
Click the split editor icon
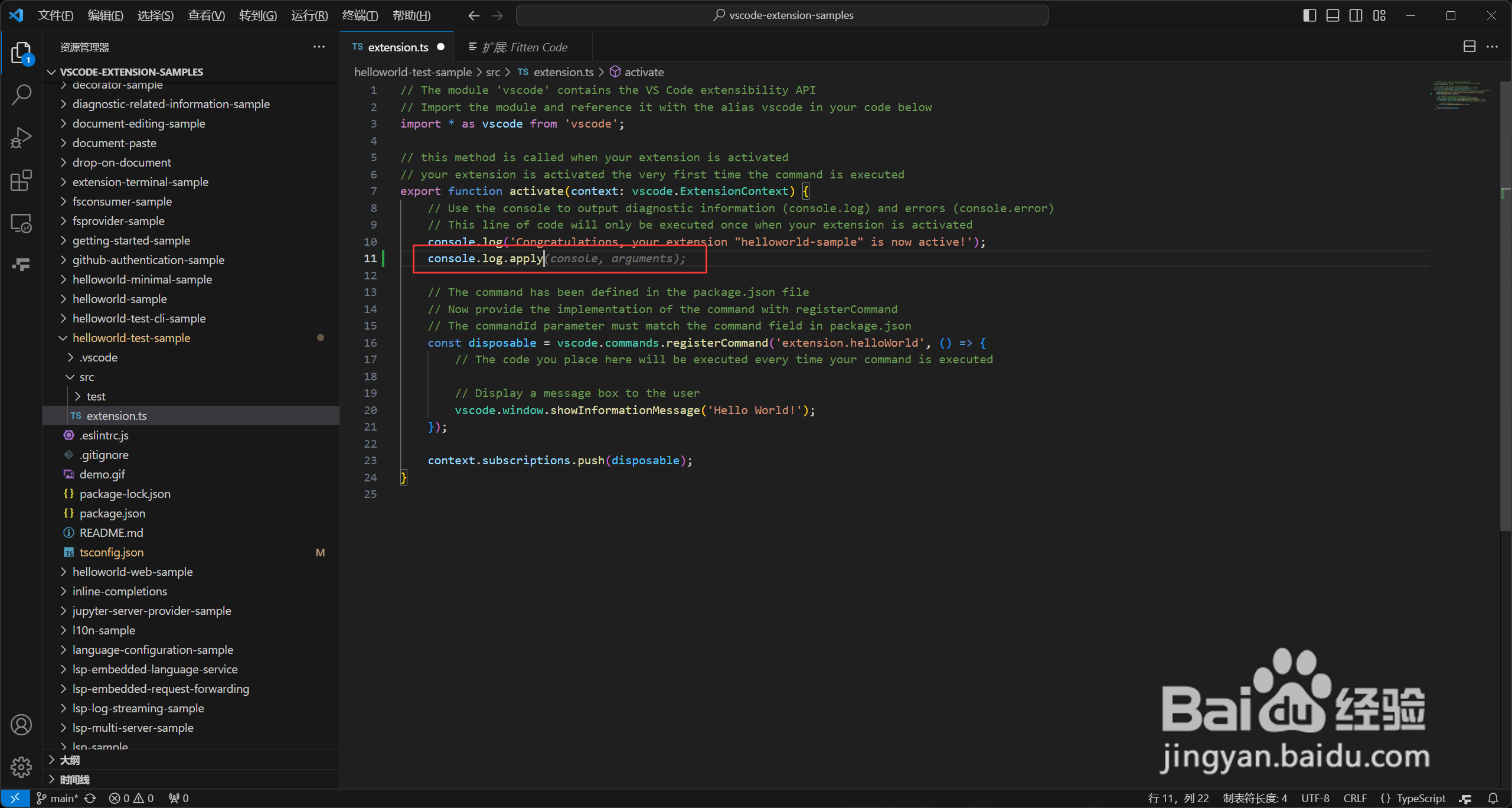[x=1469, y=47]
